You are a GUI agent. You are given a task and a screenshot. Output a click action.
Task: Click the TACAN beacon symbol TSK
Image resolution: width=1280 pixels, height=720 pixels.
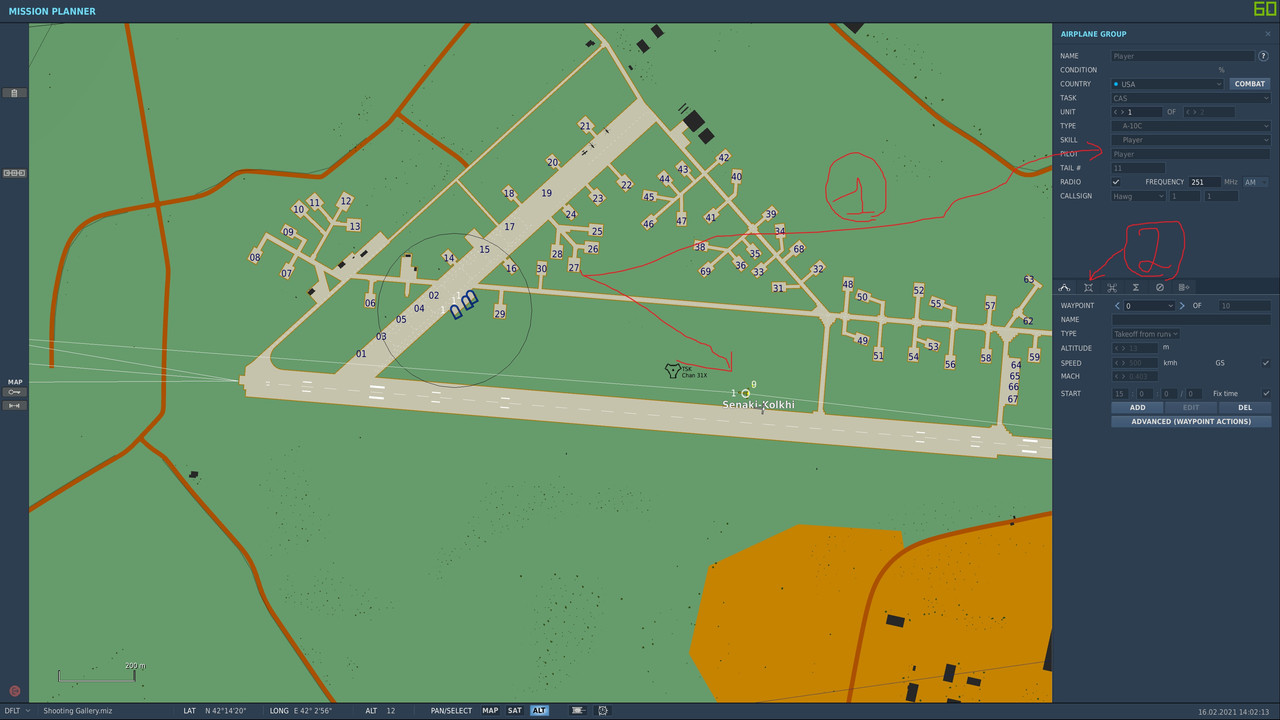pos(672,370)
